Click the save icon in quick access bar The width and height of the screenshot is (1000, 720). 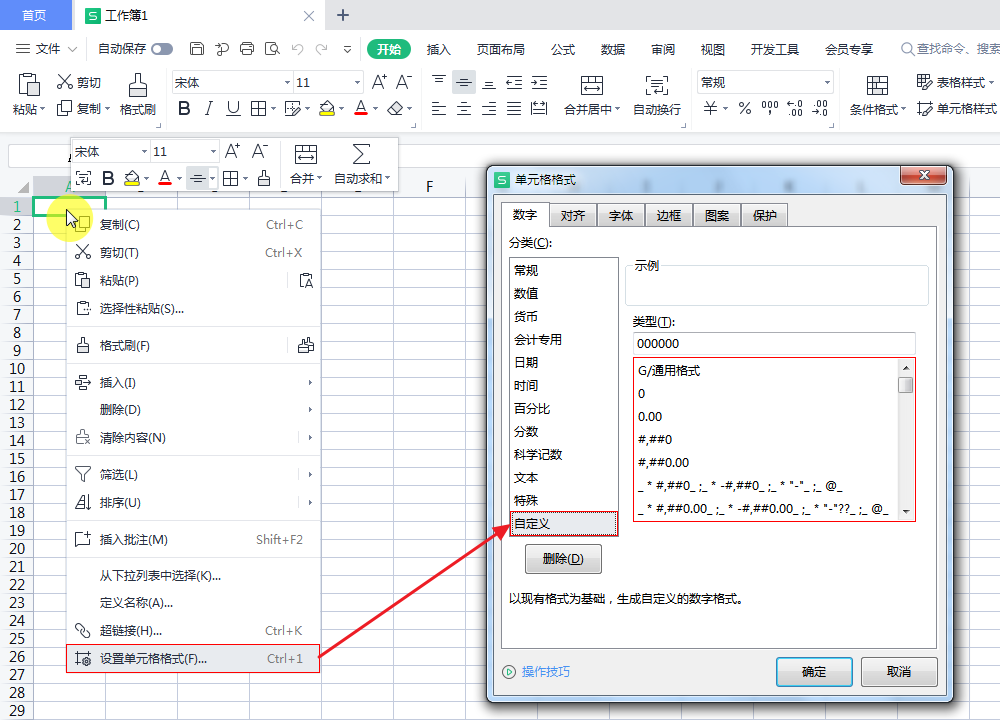[x=197, y=49]
